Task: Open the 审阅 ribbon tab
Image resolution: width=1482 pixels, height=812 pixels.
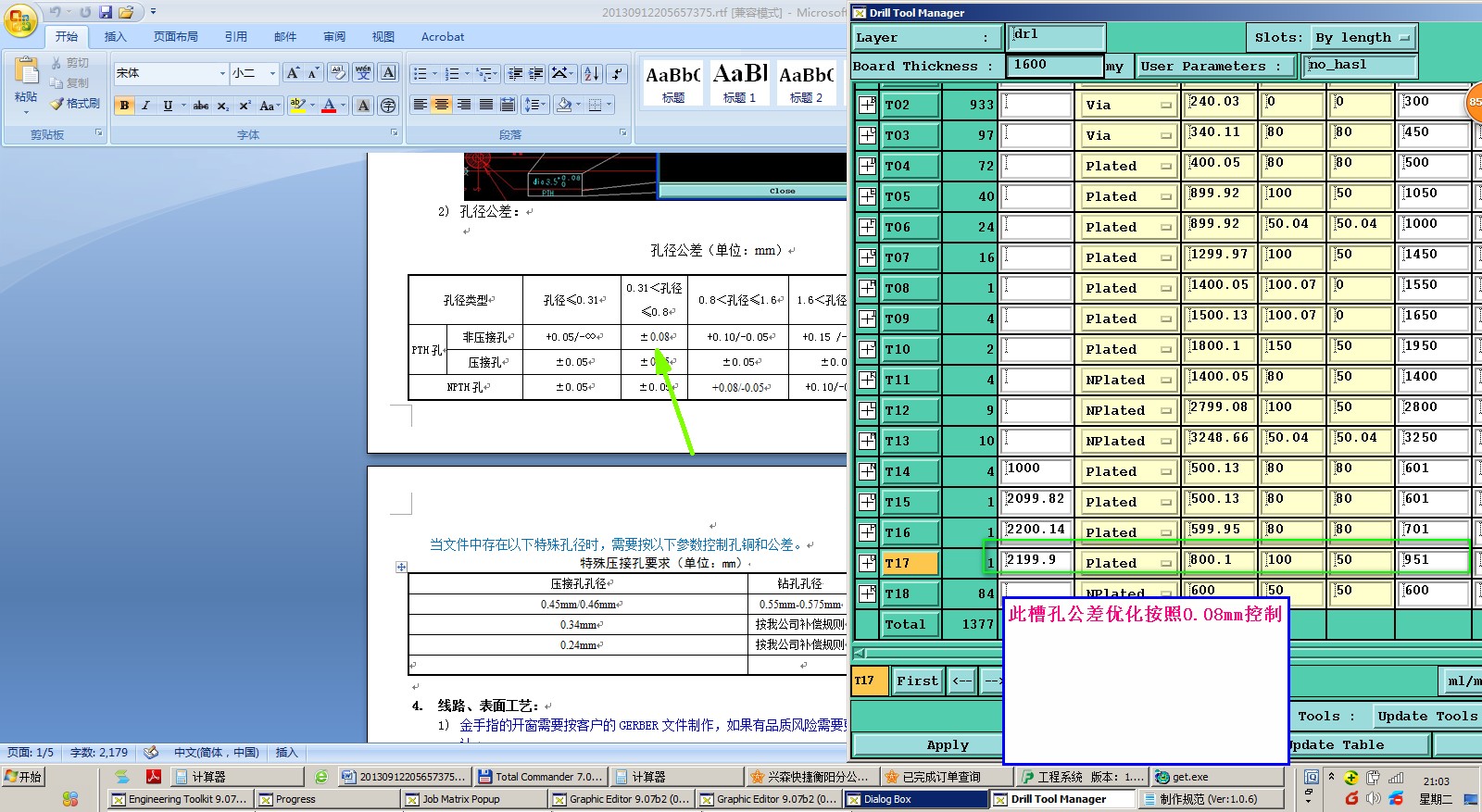Action: (x=334, y=37)
